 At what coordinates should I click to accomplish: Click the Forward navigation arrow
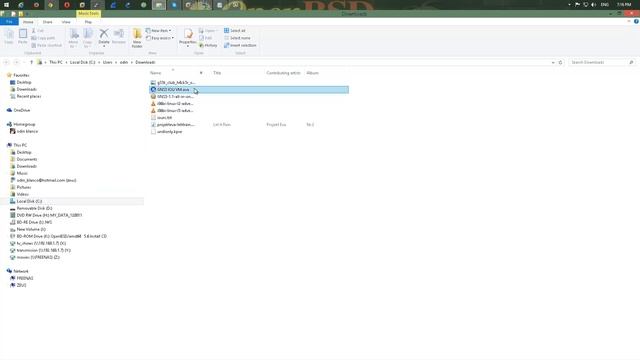coord(16,62)
